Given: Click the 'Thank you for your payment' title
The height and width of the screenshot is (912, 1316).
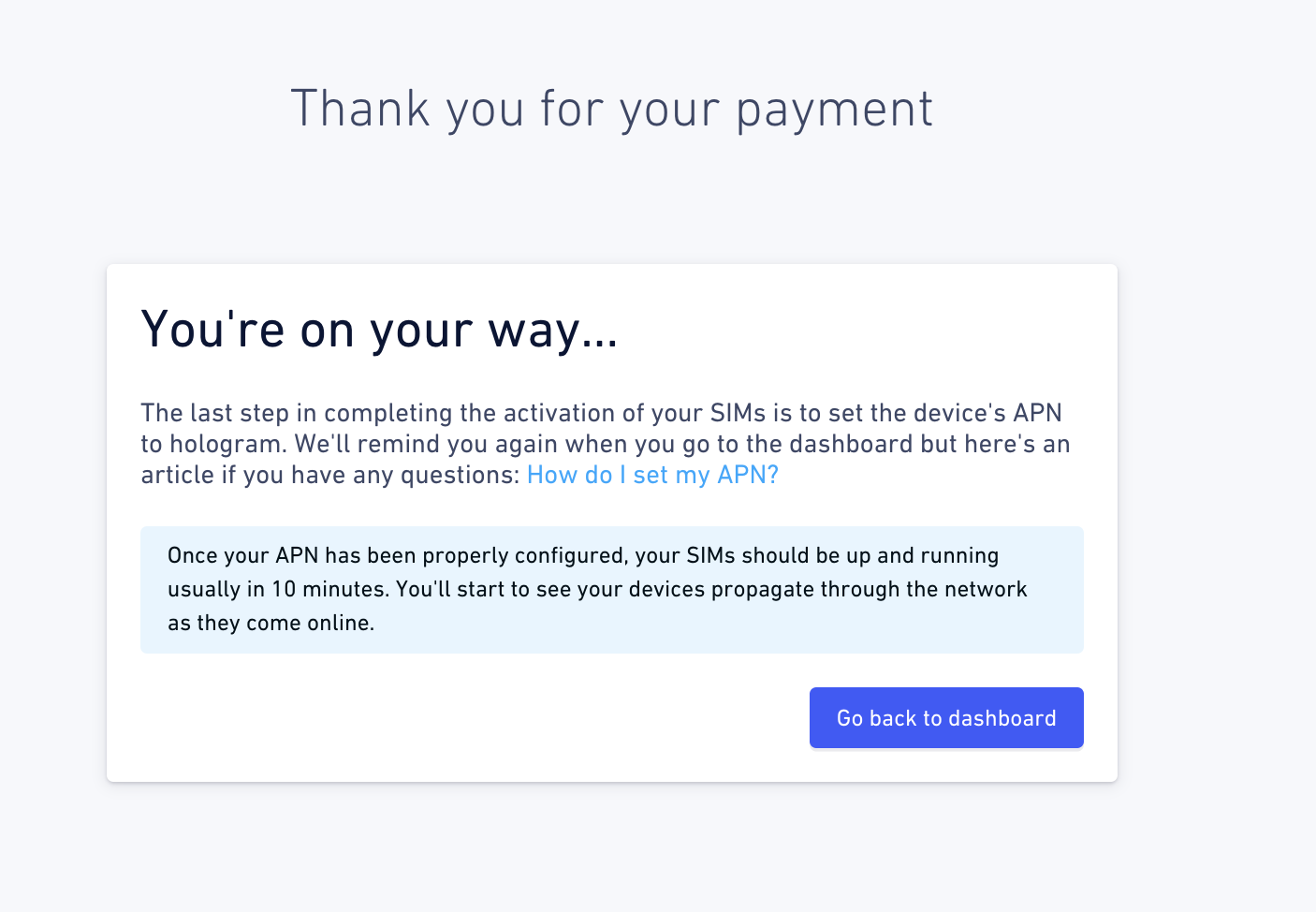Looking at the screenshot, I should [611, 110].
